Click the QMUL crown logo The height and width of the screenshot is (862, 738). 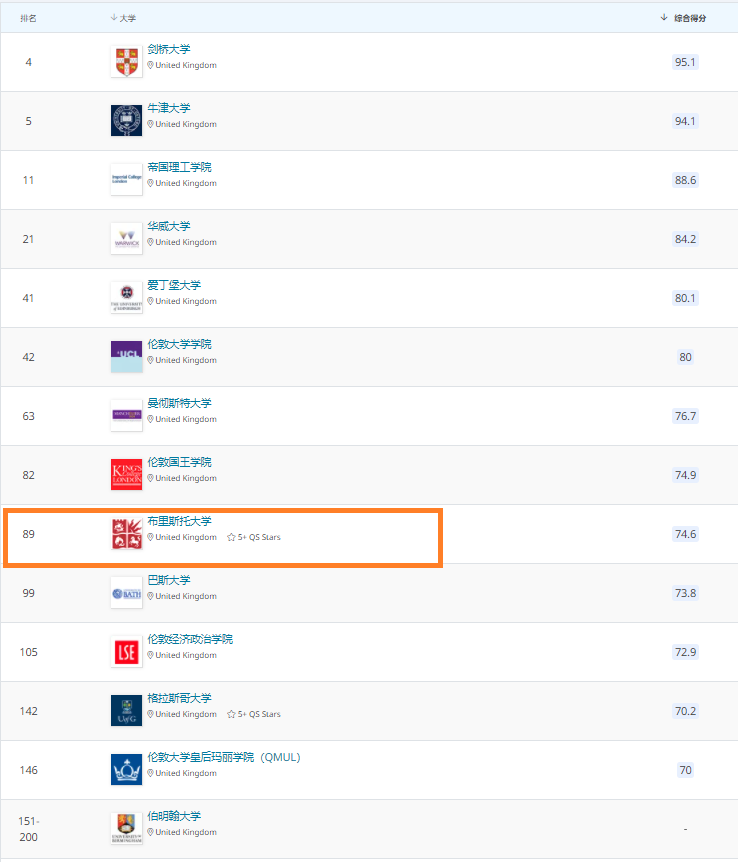[126, 770]
